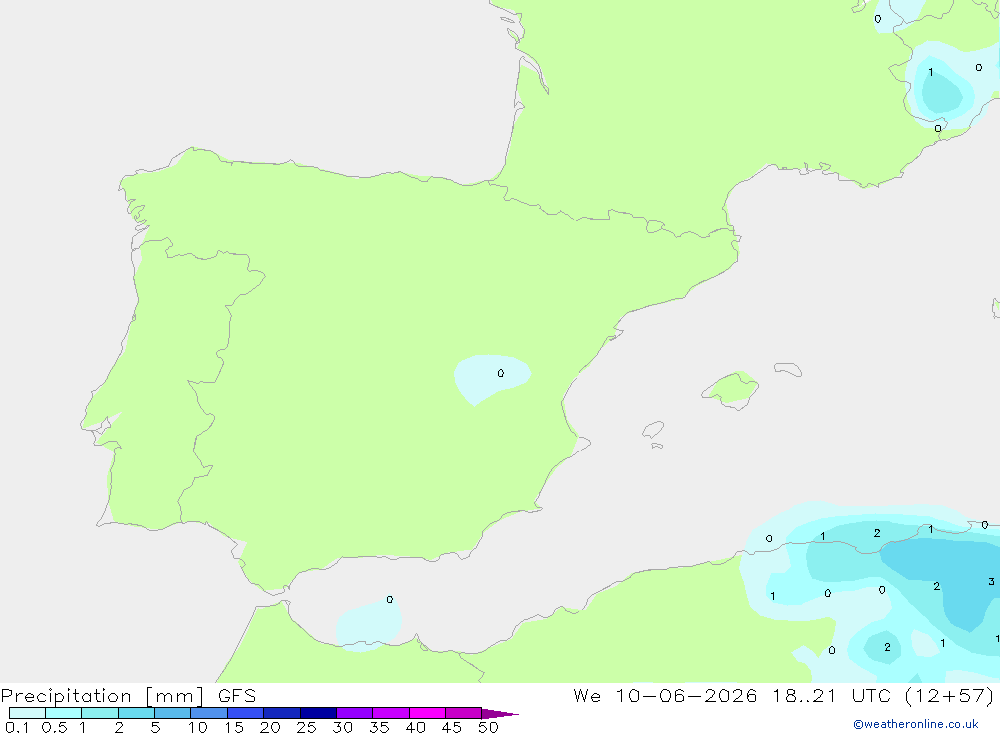Image resolution: width=1000 pixels, height=733 pixels.
Task: Click the 'Precipitation [mm]' title text
Action: click(103, 696)
